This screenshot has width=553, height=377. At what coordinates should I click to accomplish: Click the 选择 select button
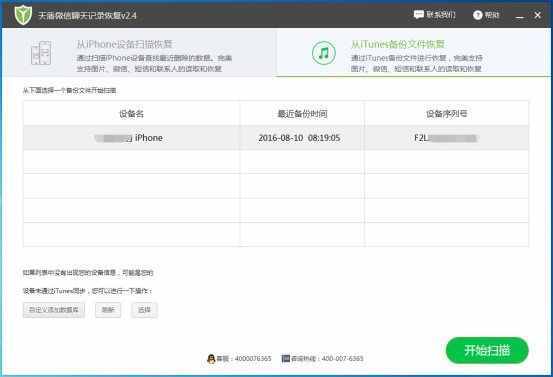[x=144, y=310]
